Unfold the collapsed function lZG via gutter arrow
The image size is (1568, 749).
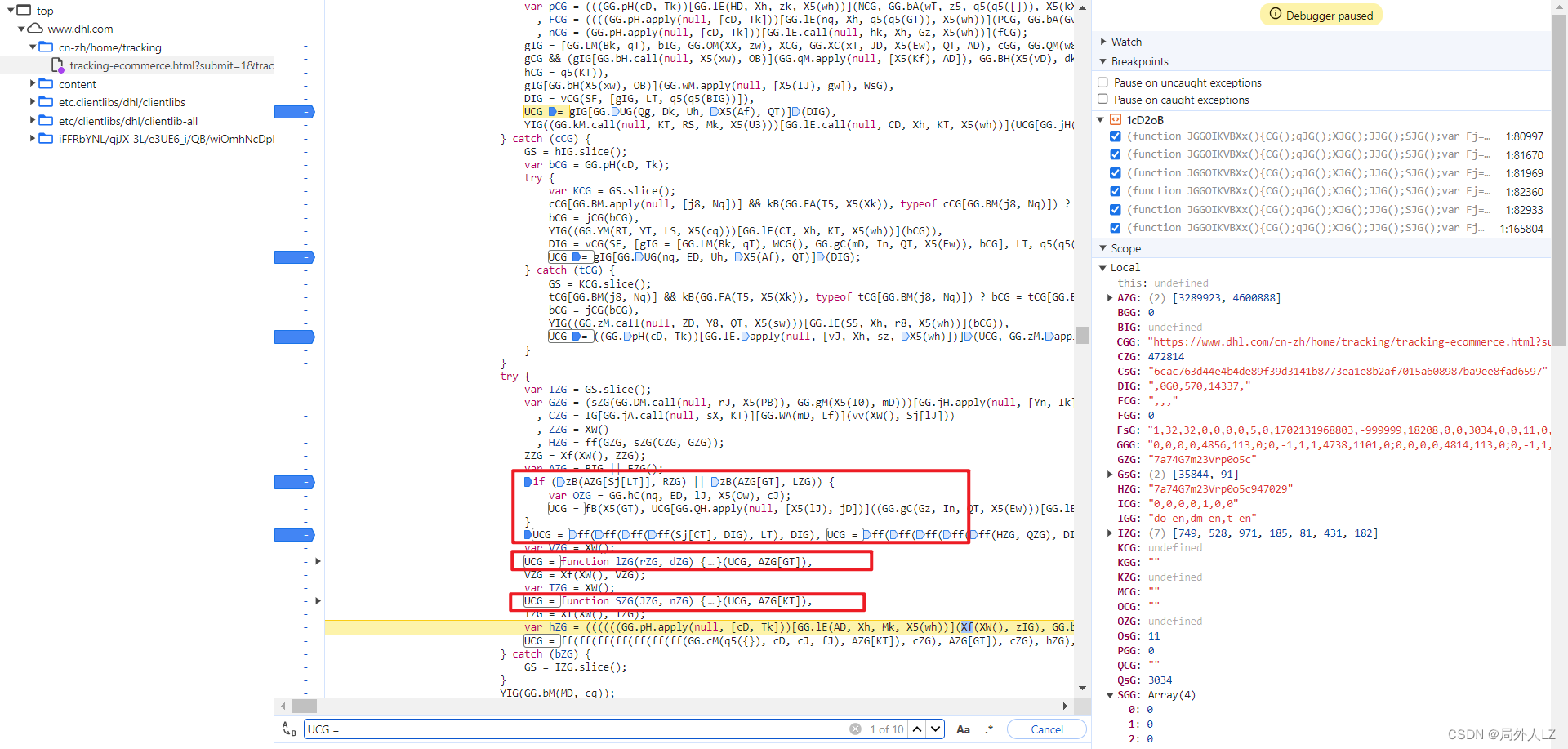point(318,561)
